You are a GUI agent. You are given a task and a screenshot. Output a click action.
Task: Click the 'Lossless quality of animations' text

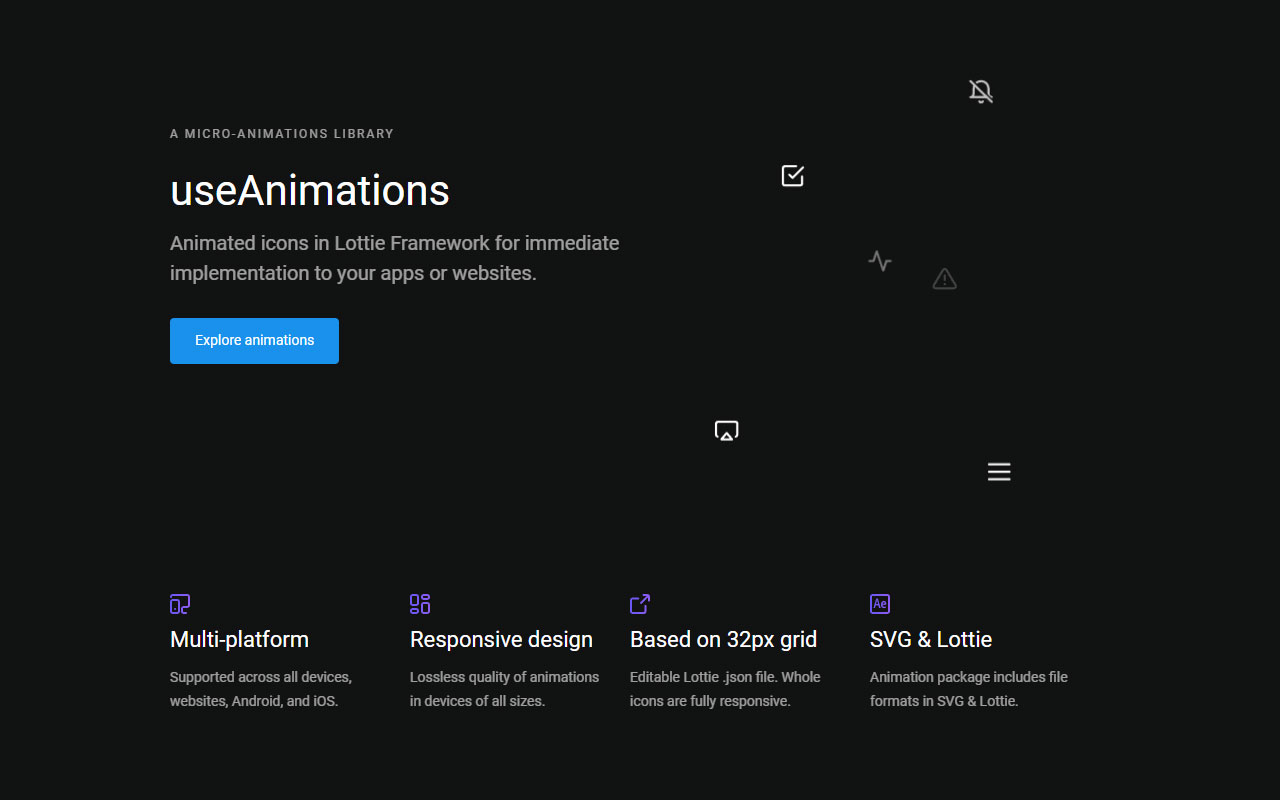(x=504, y=689)
